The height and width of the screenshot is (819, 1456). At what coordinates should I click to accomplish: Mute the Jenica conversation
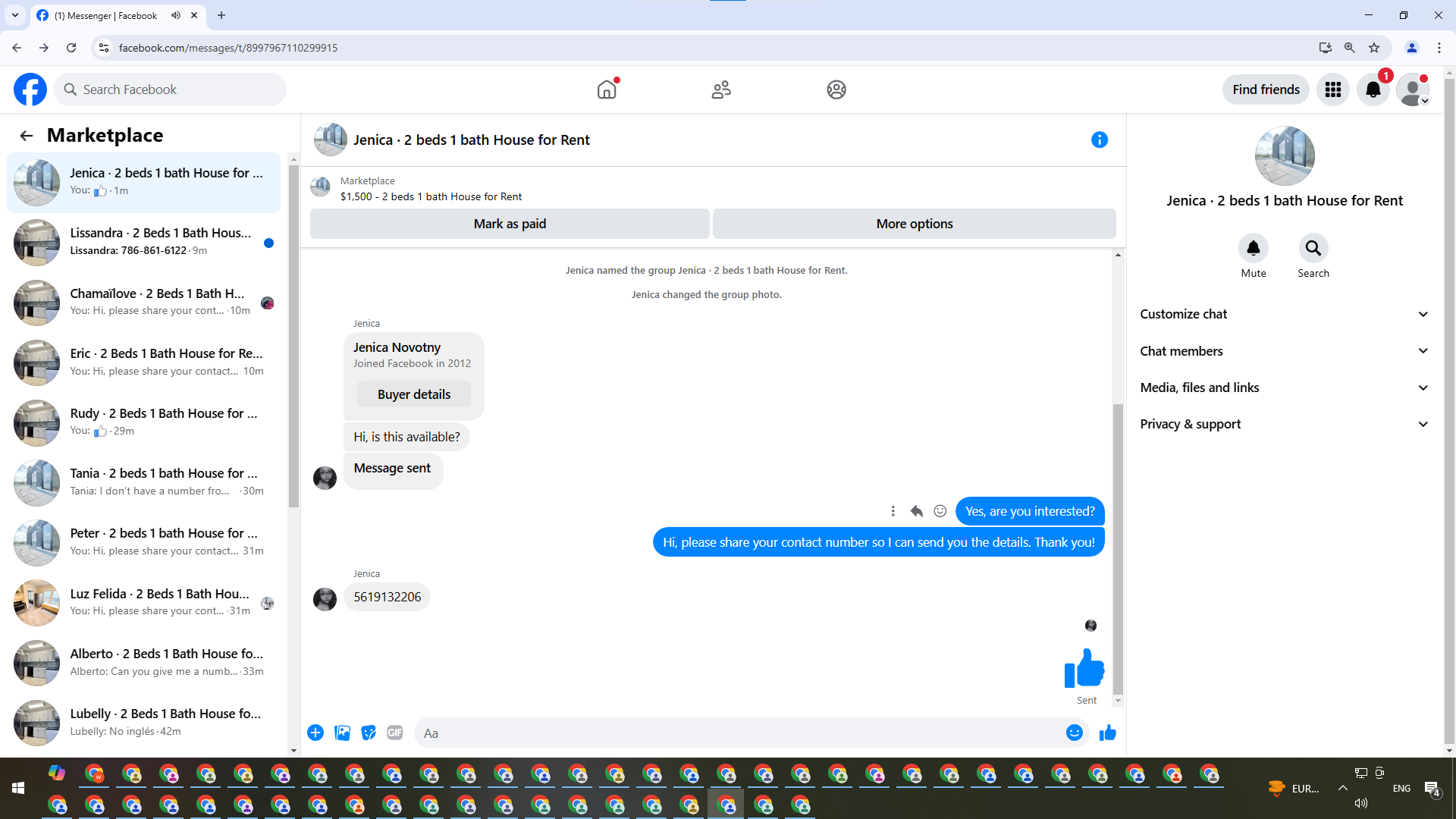[x=1253, y=248]
